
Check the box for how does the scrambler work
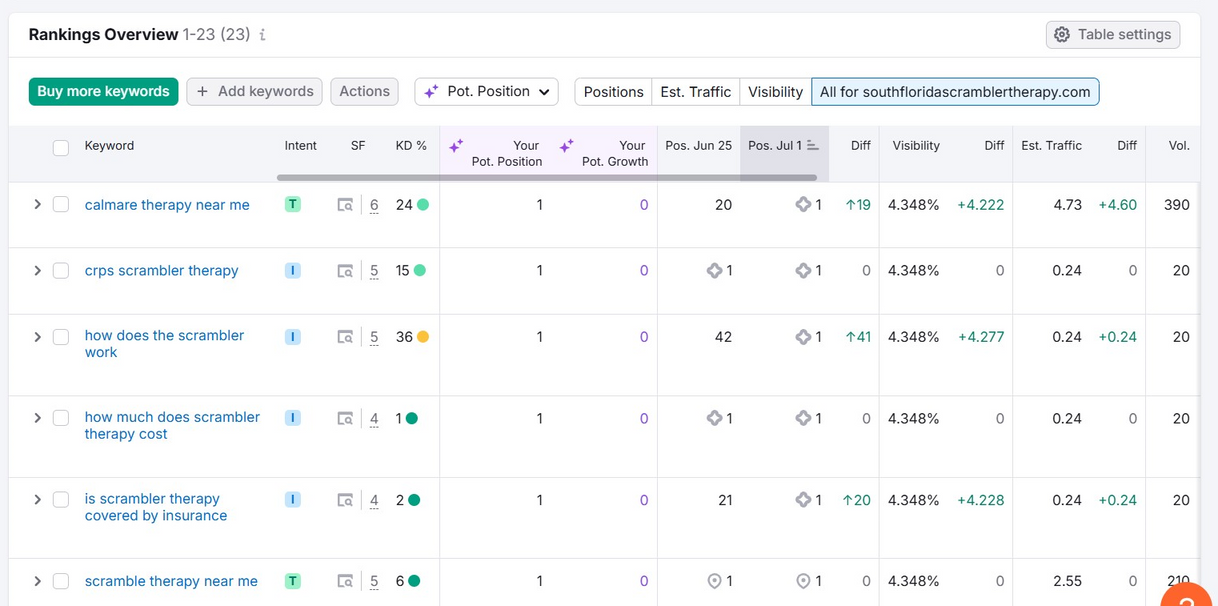[x=61, y=337]
